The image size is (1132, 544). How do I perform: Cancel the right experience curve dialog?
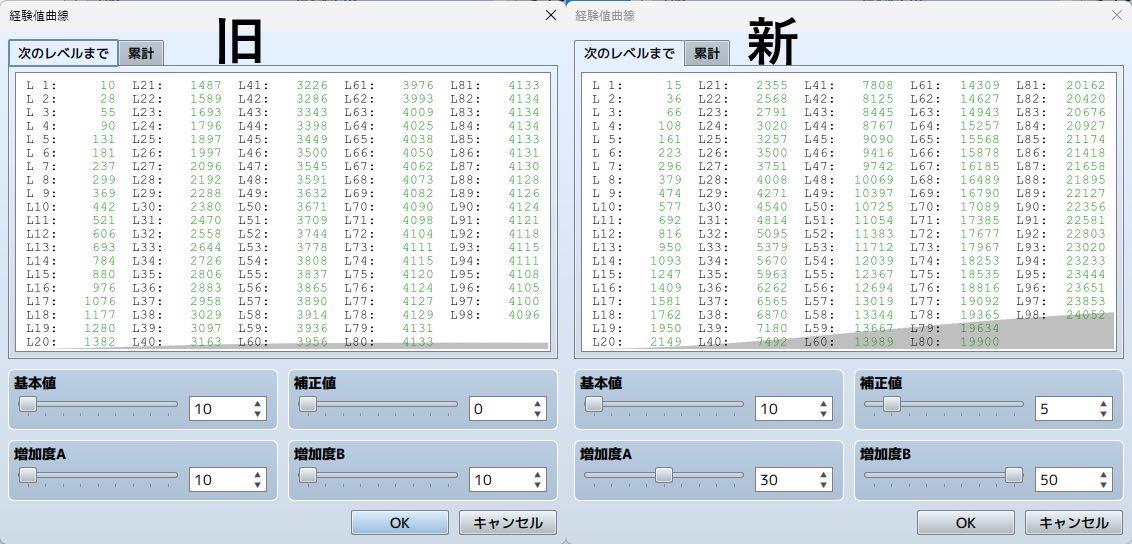click(x=1074, y=523)
